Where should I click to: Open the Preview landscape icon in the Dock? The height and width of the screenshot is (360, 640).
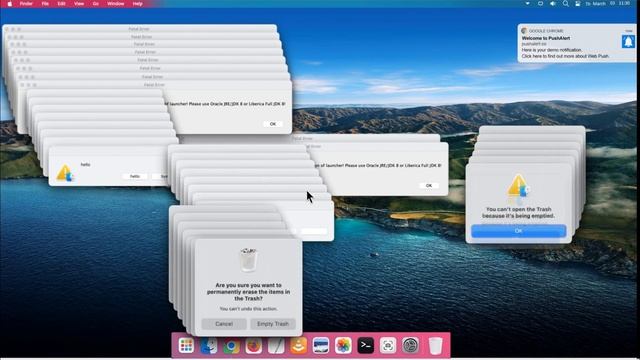pyautogui.click(x=321, y=346)
